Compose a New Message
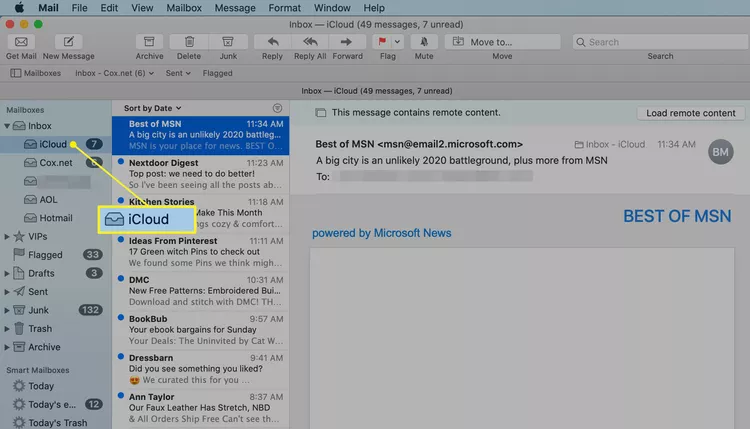The height and width of the screenshot is (429, 750). [x=68, y=42]
